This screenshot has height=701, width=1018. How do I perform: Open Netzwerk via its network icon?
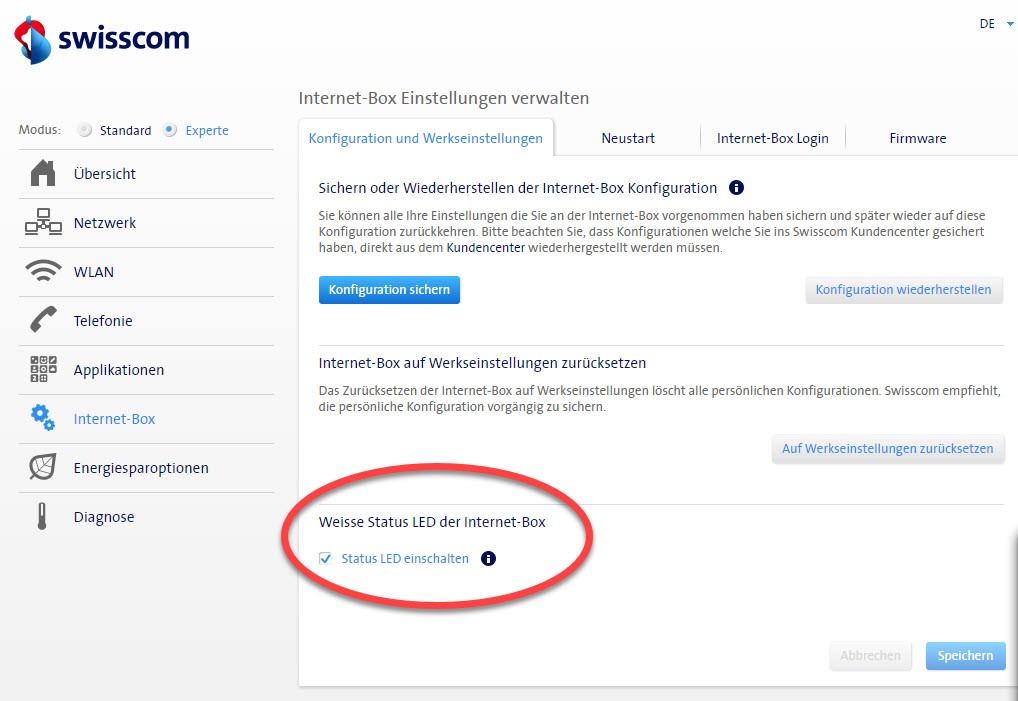click(43, 223)
